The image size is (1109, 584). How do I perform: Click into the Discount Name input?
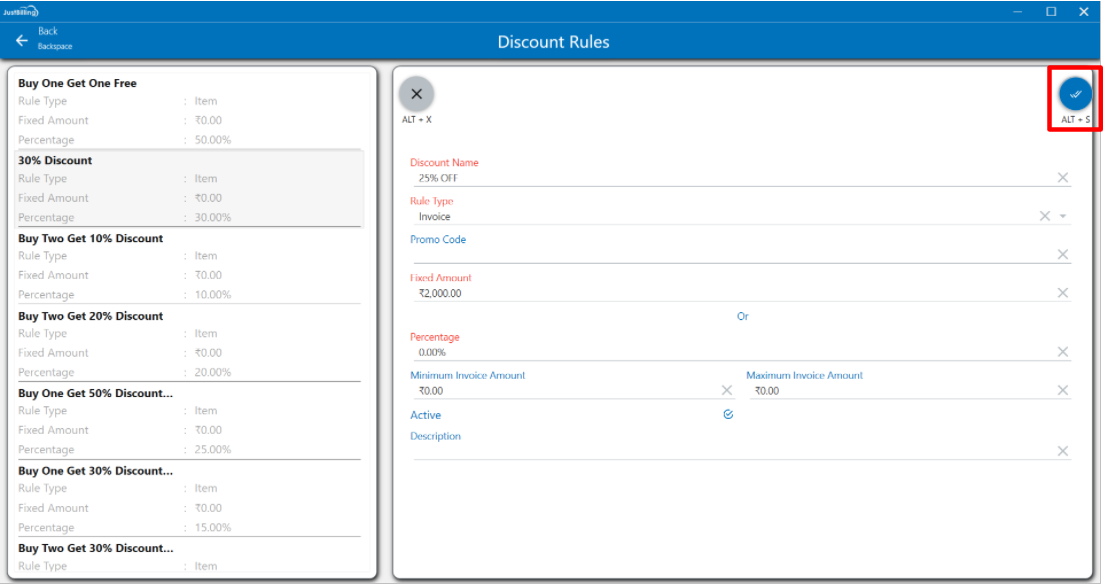(x=730, y=178)
